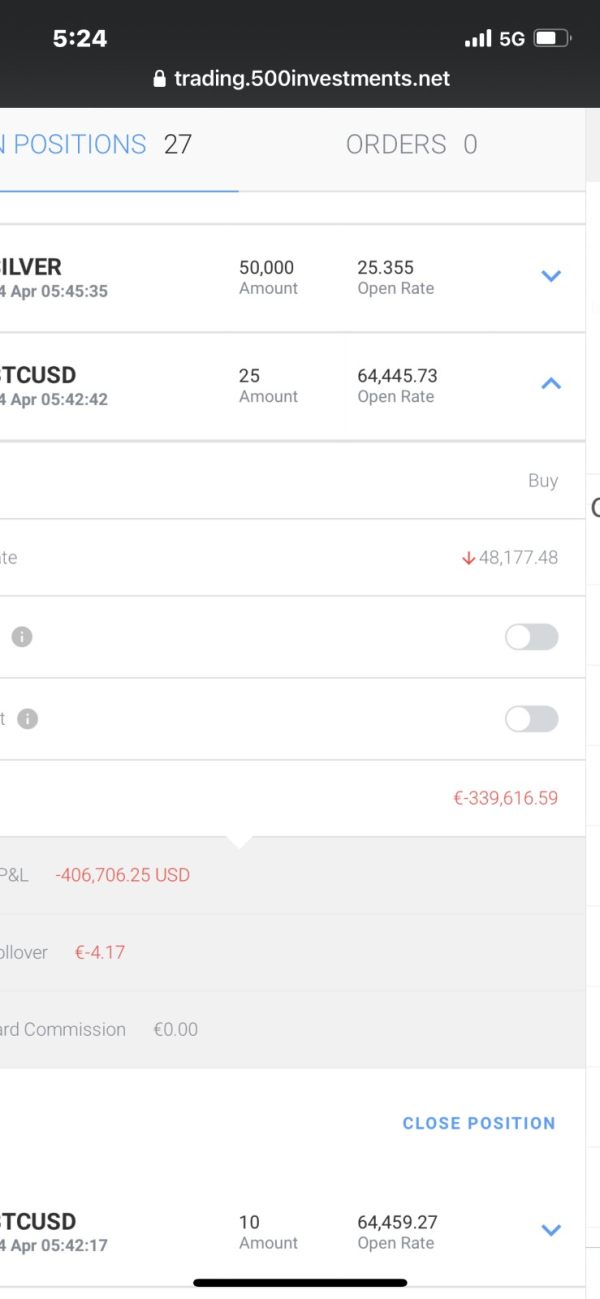Tap the home indicator bar at bottom
600x1299 pixels.
[x=300, y=1282]
